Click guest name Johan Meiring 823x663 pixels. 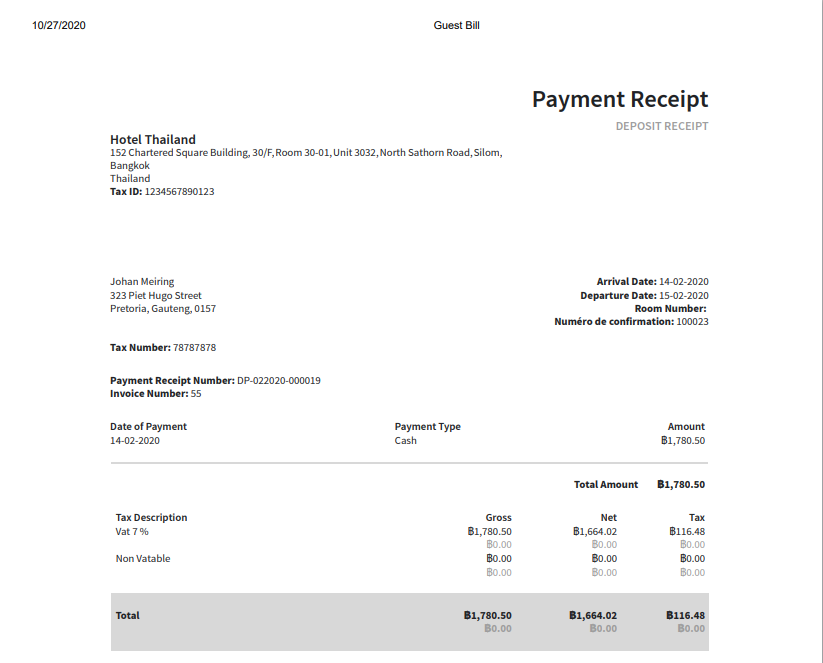142,282
